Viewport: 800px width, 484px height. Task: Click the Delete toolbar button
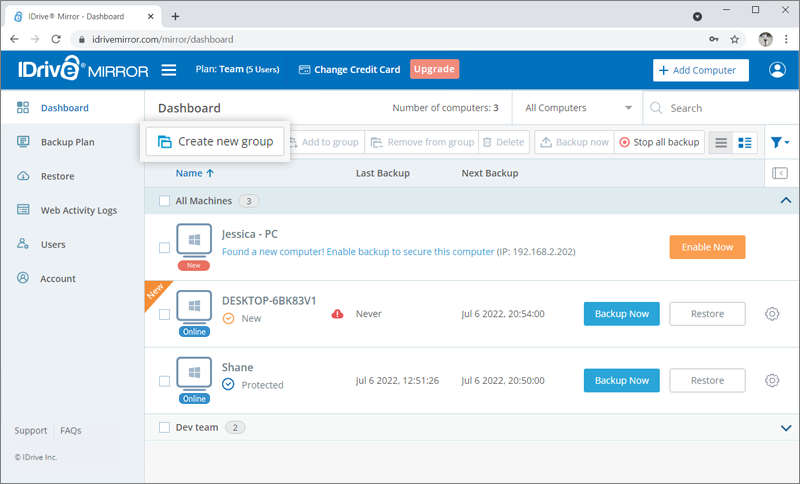pos(504,142)
